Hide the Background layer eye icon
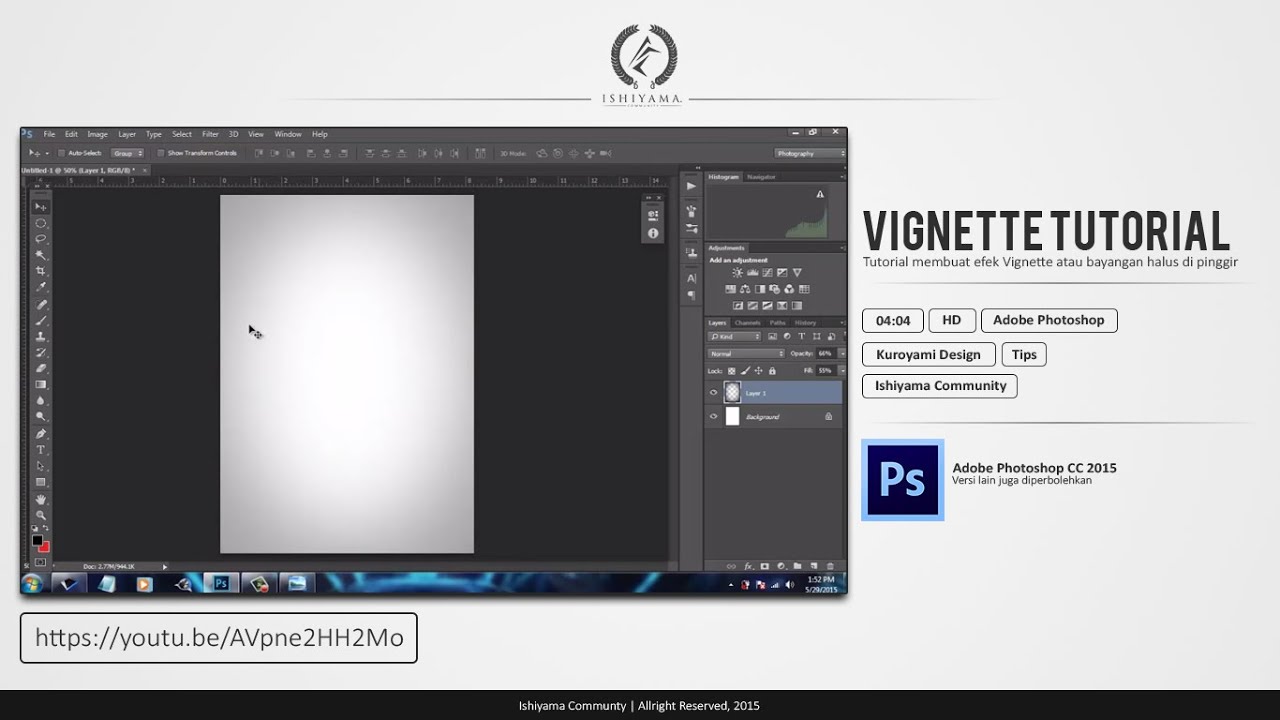The width and height of the screenshot is (1280, 720). [x=713, y=416]
